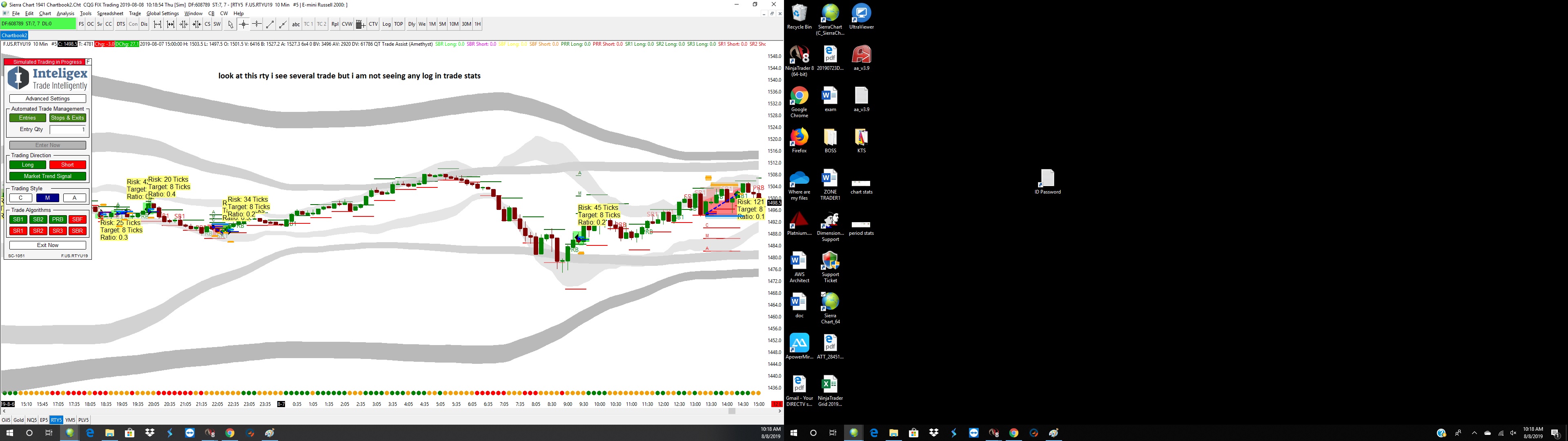Click the compress bar spacing icon

(x=184, y=24)
